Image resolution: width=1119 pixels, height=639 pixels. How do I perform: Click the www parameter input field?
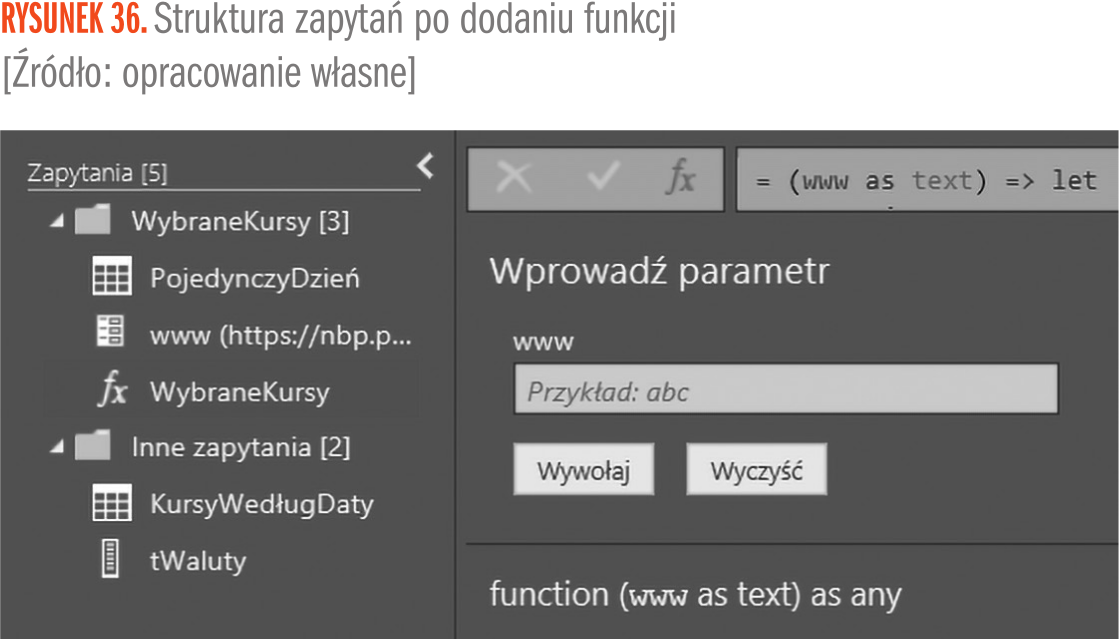coord(785,390)
